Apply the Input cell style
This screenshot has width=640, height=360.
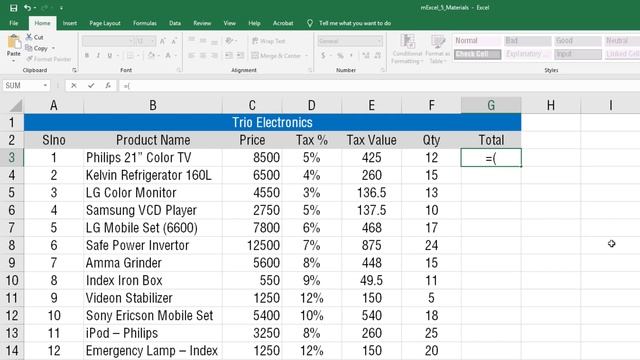click(578, 54)
